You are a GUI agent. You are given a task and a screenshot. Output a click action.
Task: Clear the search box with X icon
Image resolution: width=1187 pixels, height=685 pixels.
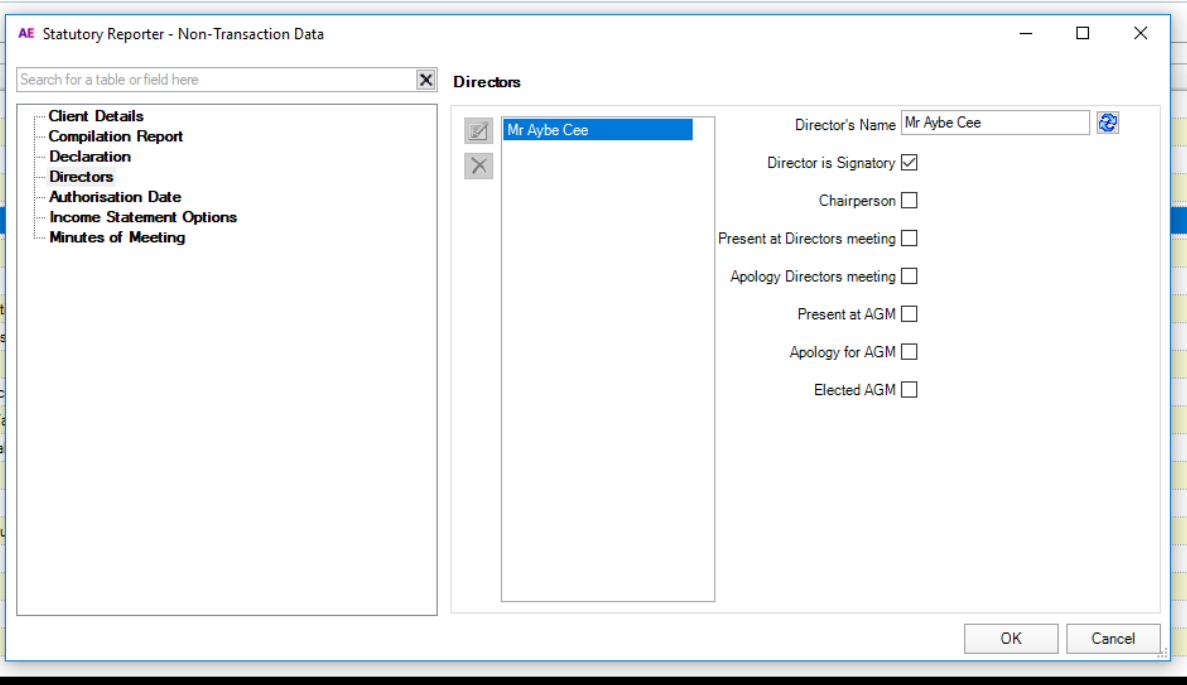click(426, 80)
